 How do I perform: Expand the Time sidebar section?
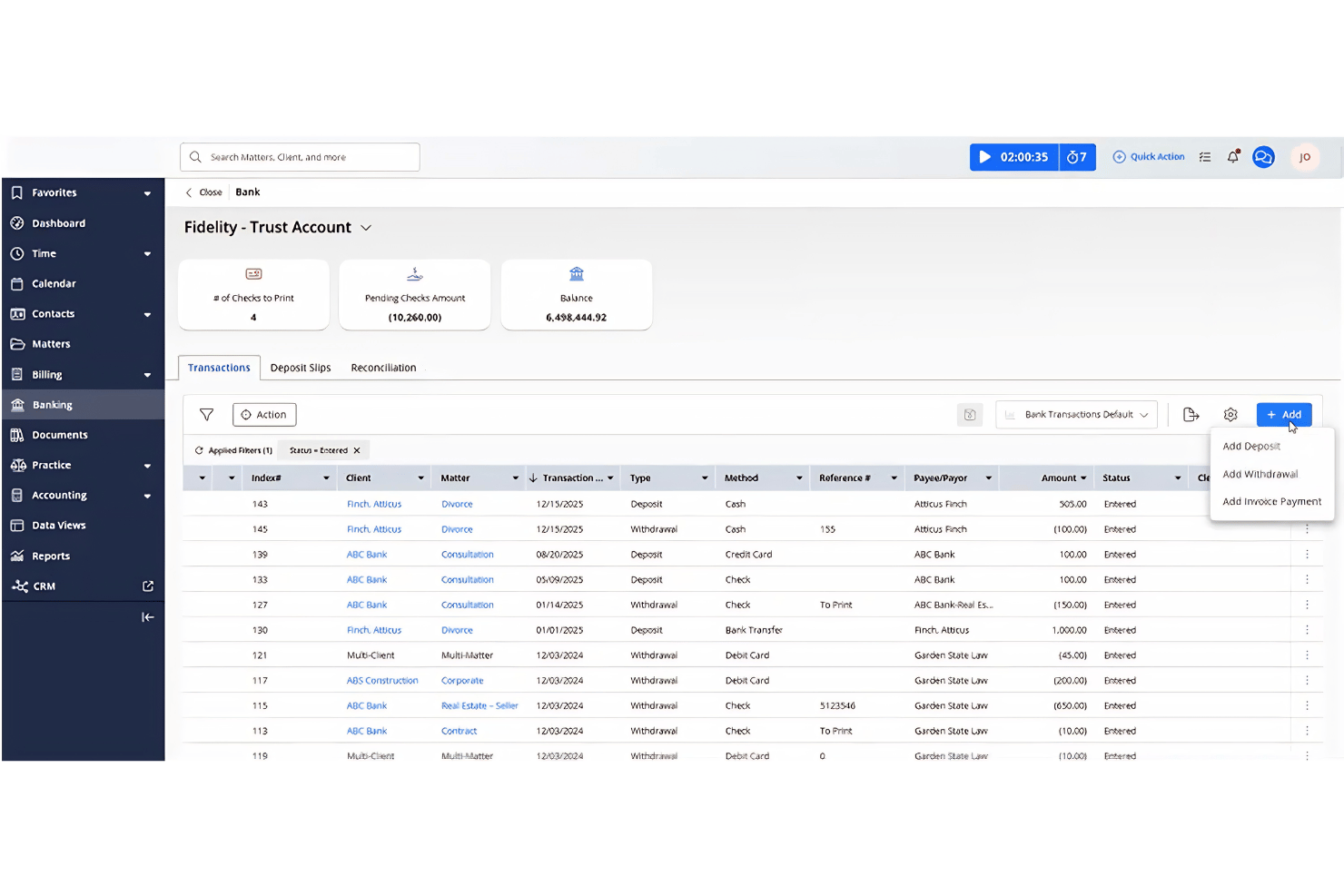147,254
